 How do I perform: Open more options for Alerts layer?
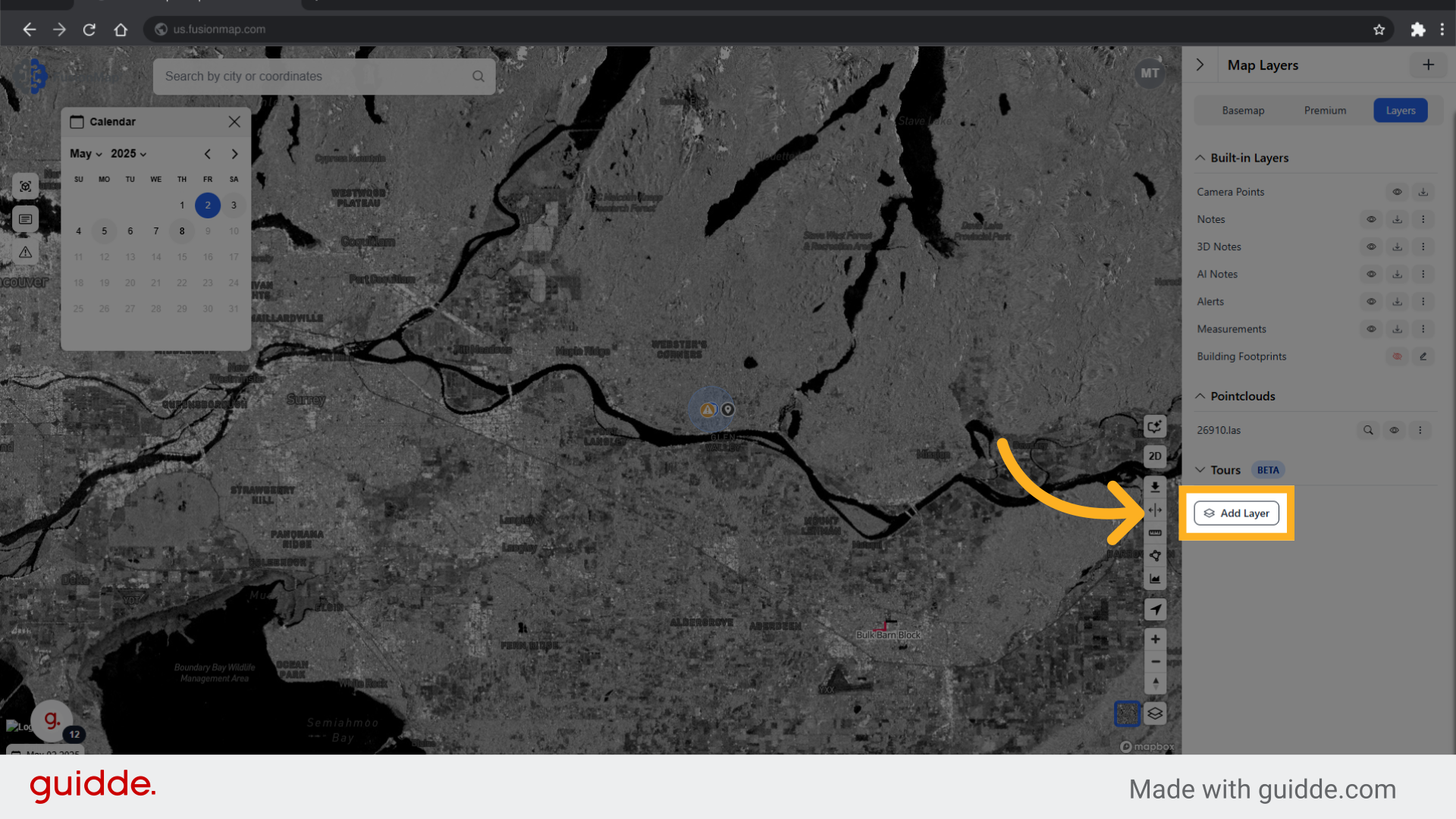(1423, 301)
